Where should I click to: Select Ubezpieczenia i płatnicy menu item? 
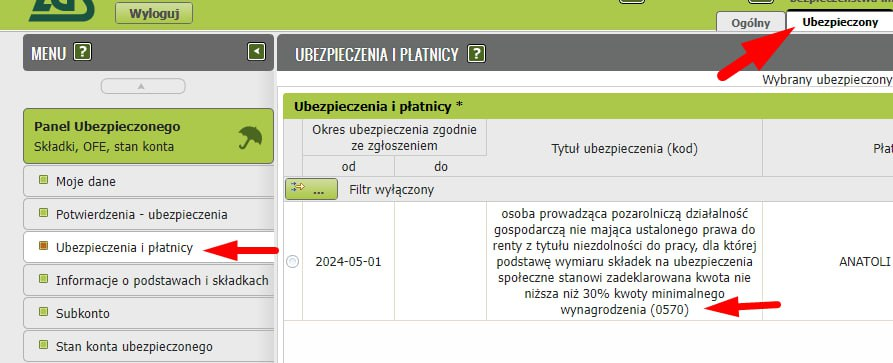[148, 247]
